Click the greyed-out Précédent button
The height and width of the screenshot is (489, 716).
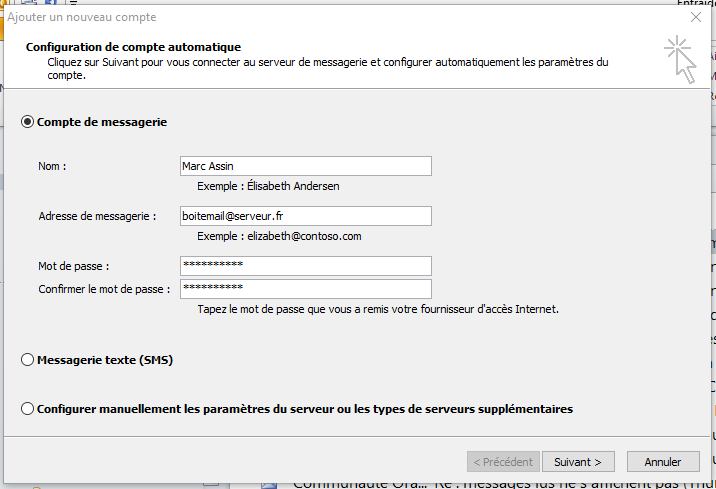[502, 462]
